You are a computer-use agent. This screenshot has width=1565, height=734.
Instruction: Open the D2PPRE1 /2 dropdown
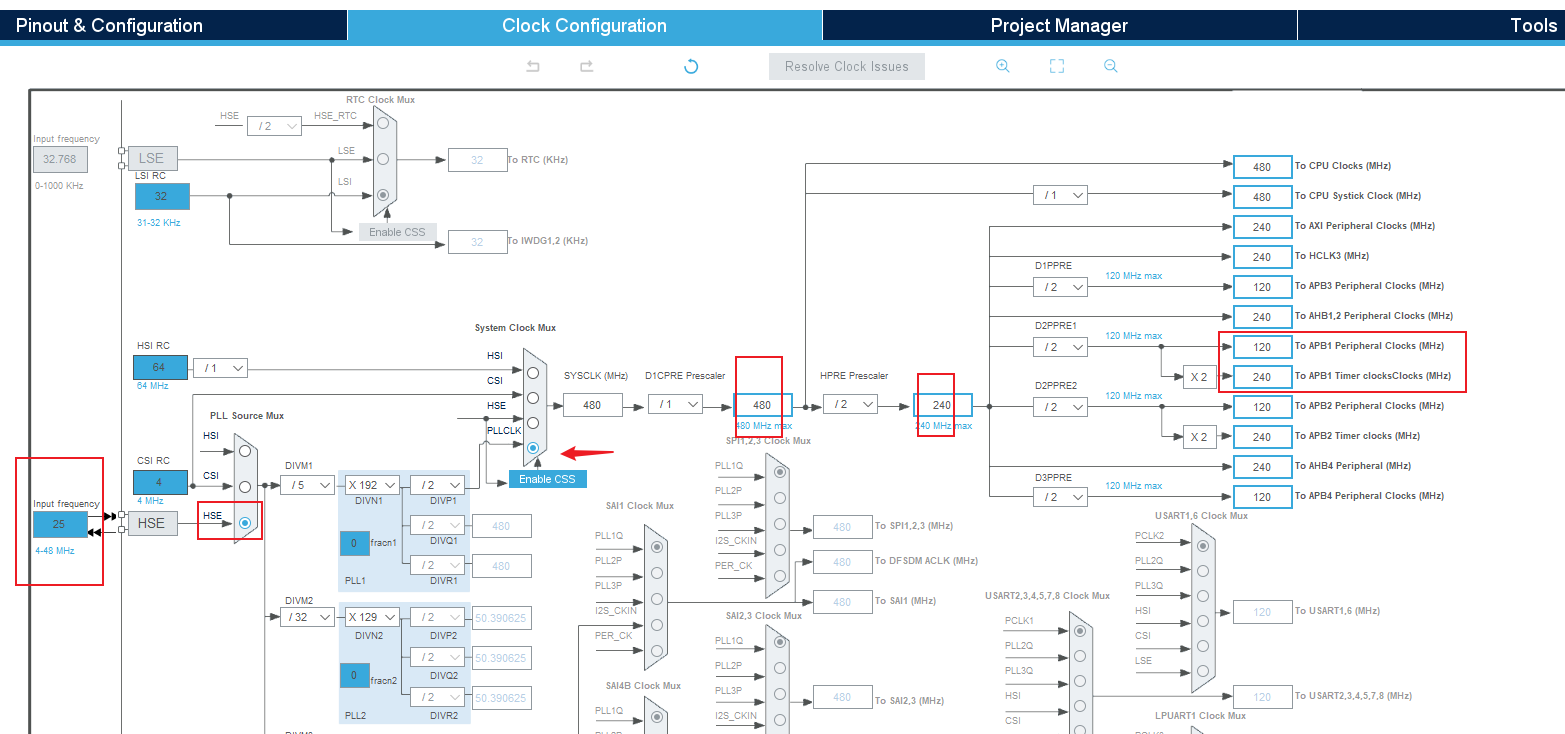point(1060,347)
